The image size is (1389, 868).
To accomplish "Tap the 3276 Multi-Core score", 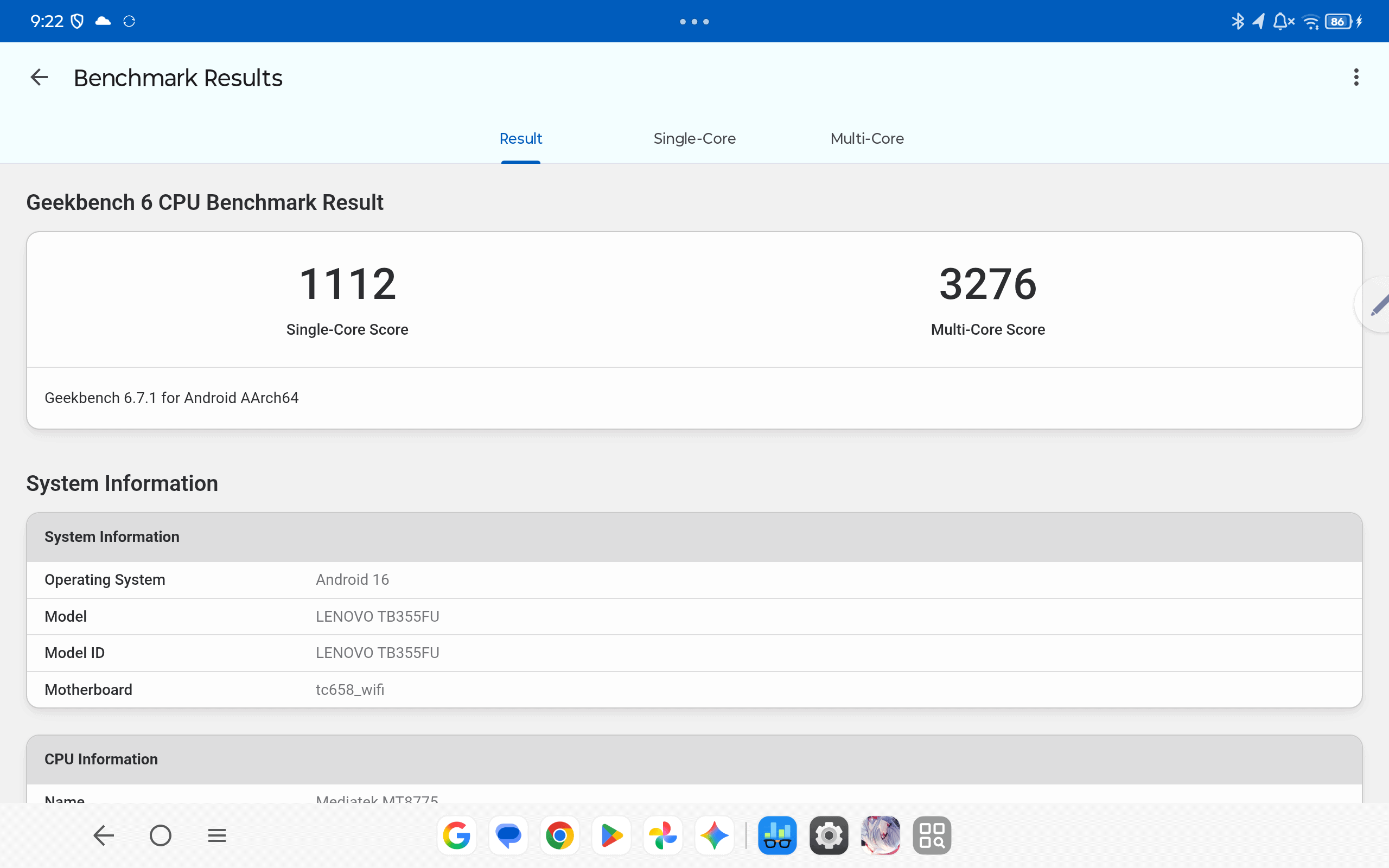I will tap(988, 284).
